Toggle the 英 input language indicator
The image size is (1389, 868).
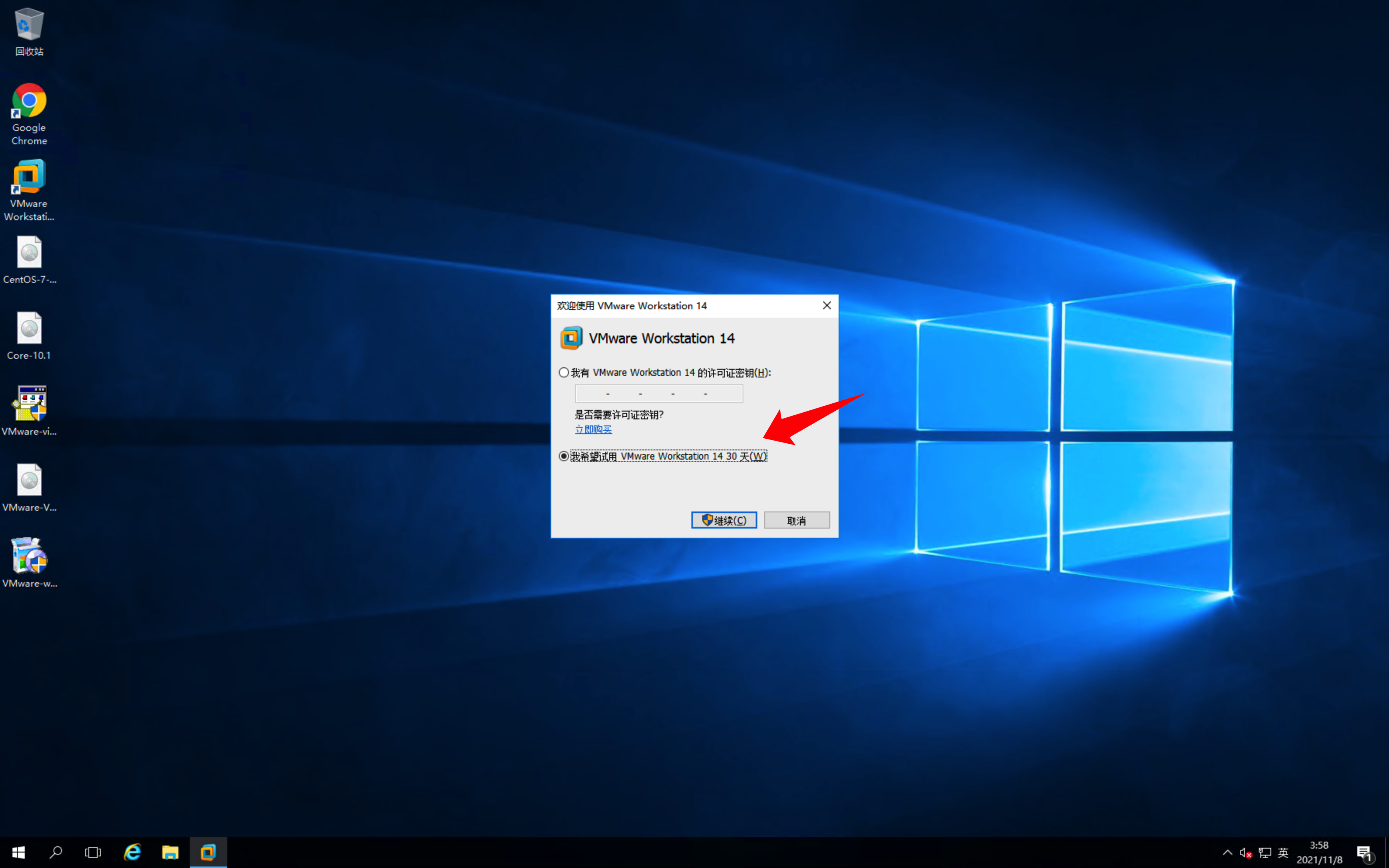click(1283, 852)
